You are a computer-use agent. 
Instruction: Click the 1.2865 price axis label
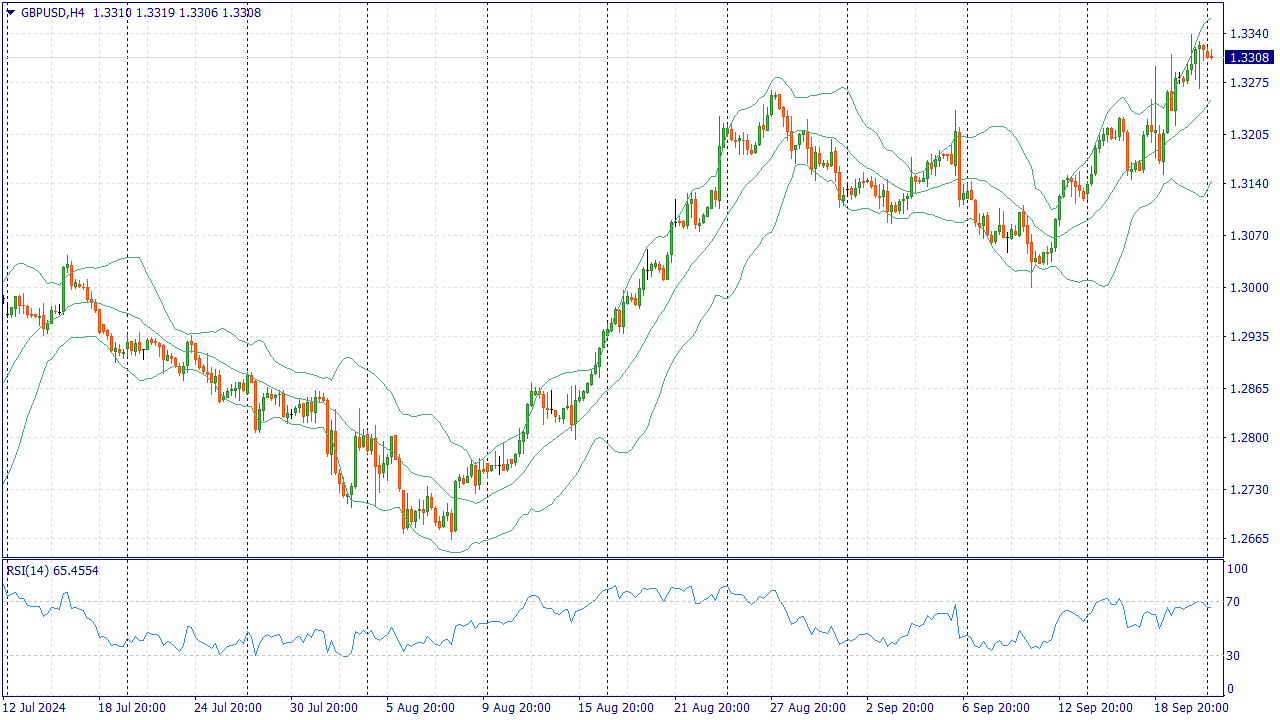(1249, 389)
